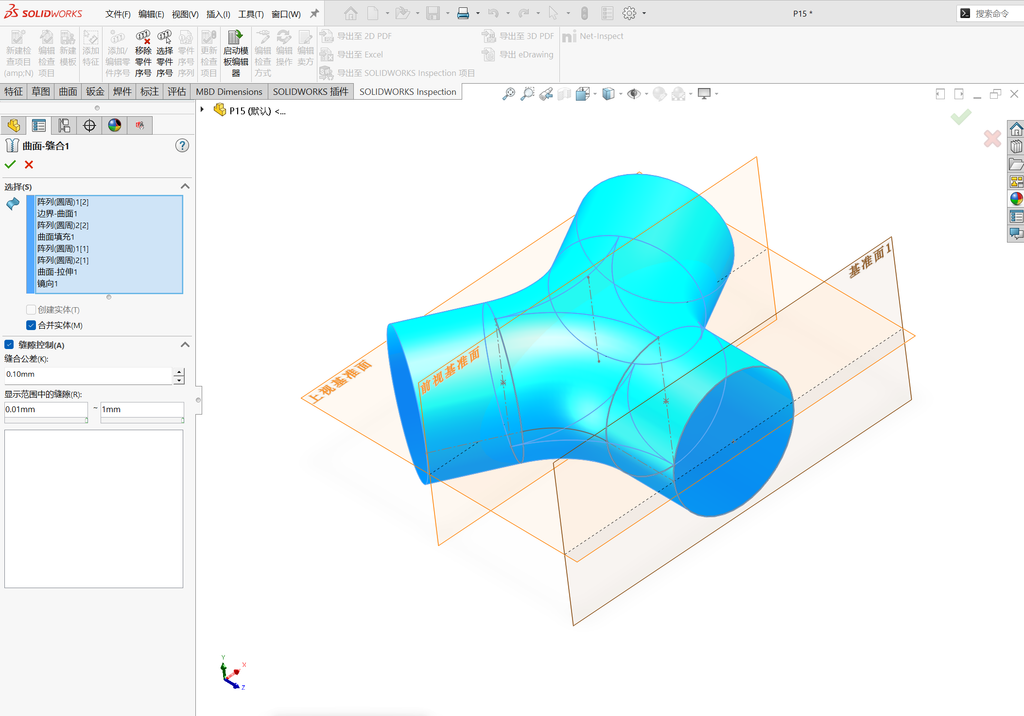Screen dimensions: 1024x716
Task: Open the 文件(F) menu
Action: 118,14
